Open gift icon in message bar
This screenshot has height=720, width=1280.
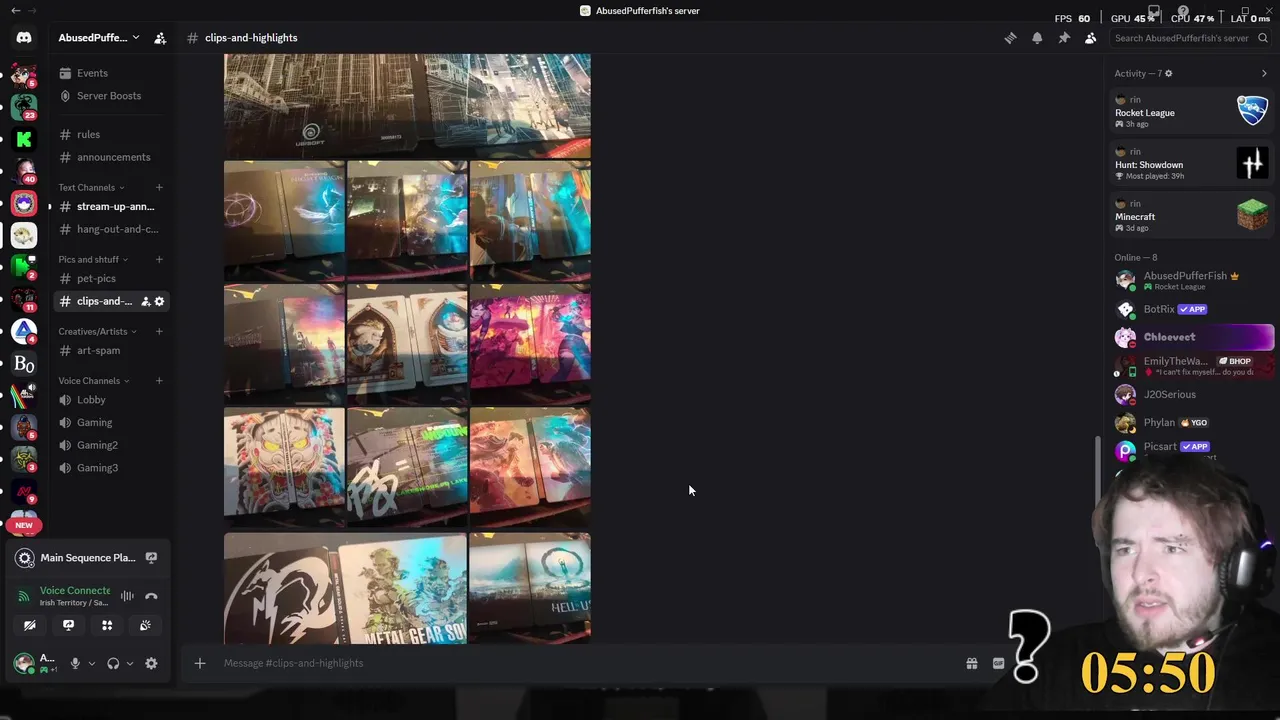coord(971,663)
